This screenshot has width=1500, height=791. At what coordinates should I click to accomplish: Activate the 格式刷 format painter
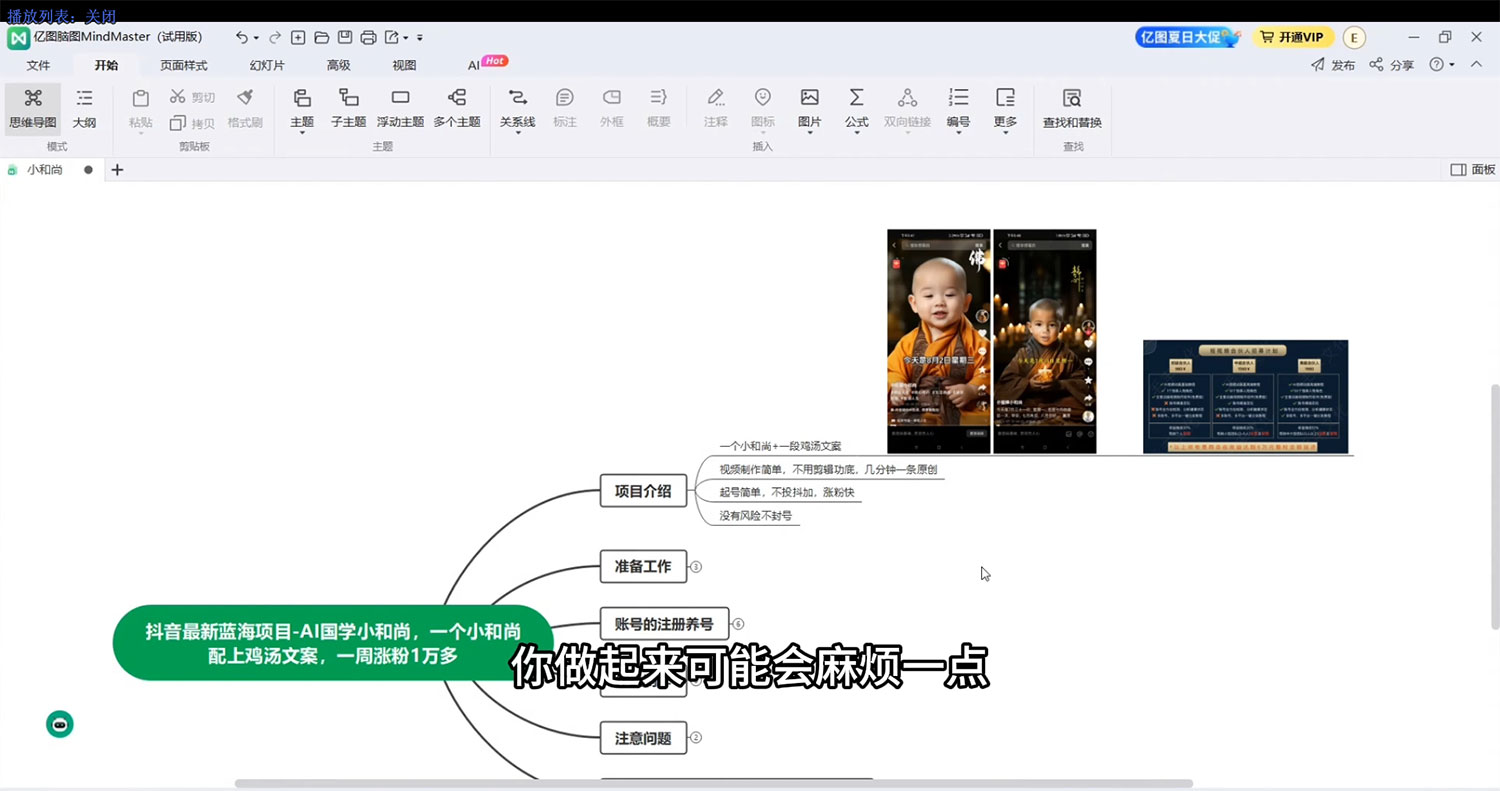[x=243, y=108]
